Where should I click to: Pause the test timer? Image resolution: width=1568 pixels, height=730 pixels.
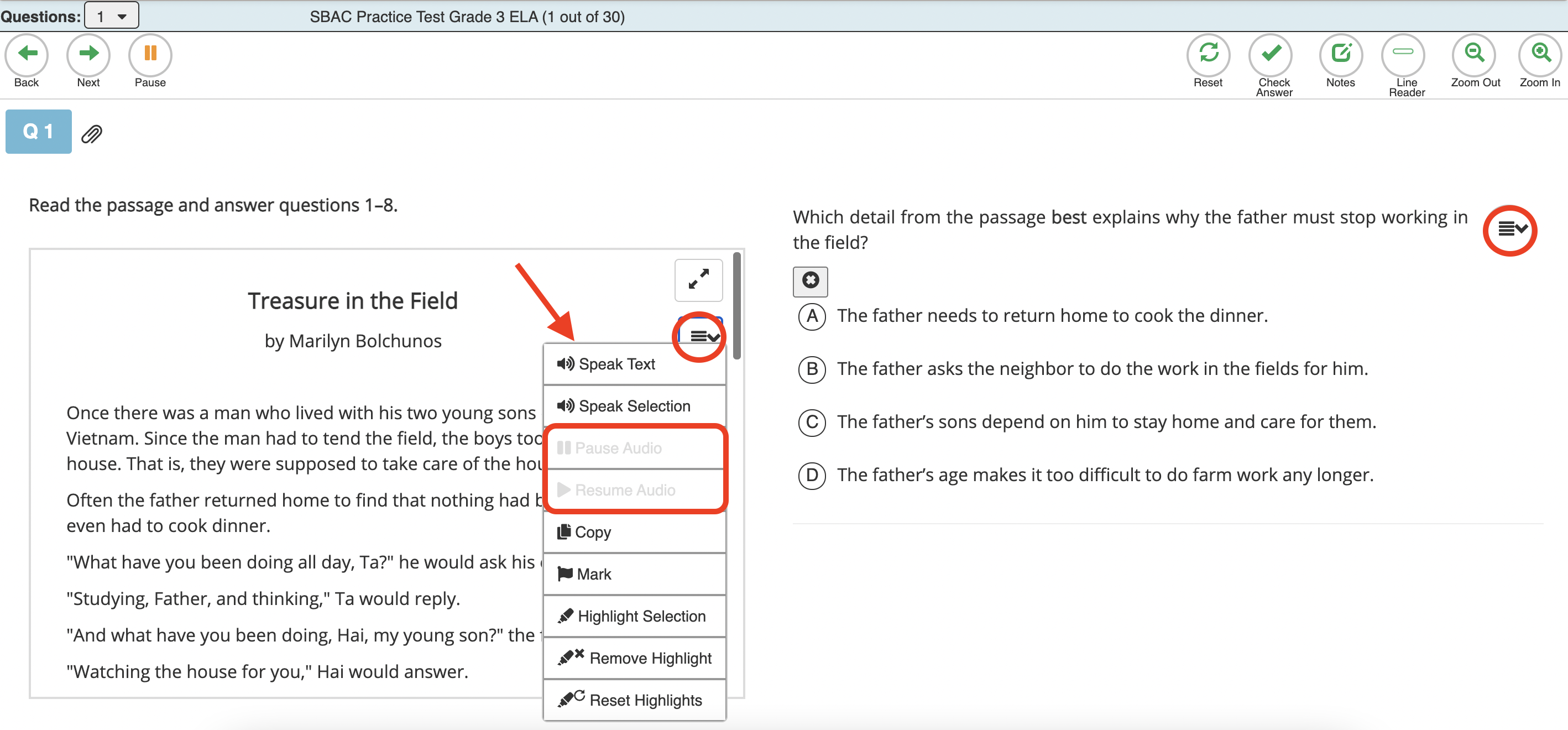pyautogui.click(x=150, y=55)
